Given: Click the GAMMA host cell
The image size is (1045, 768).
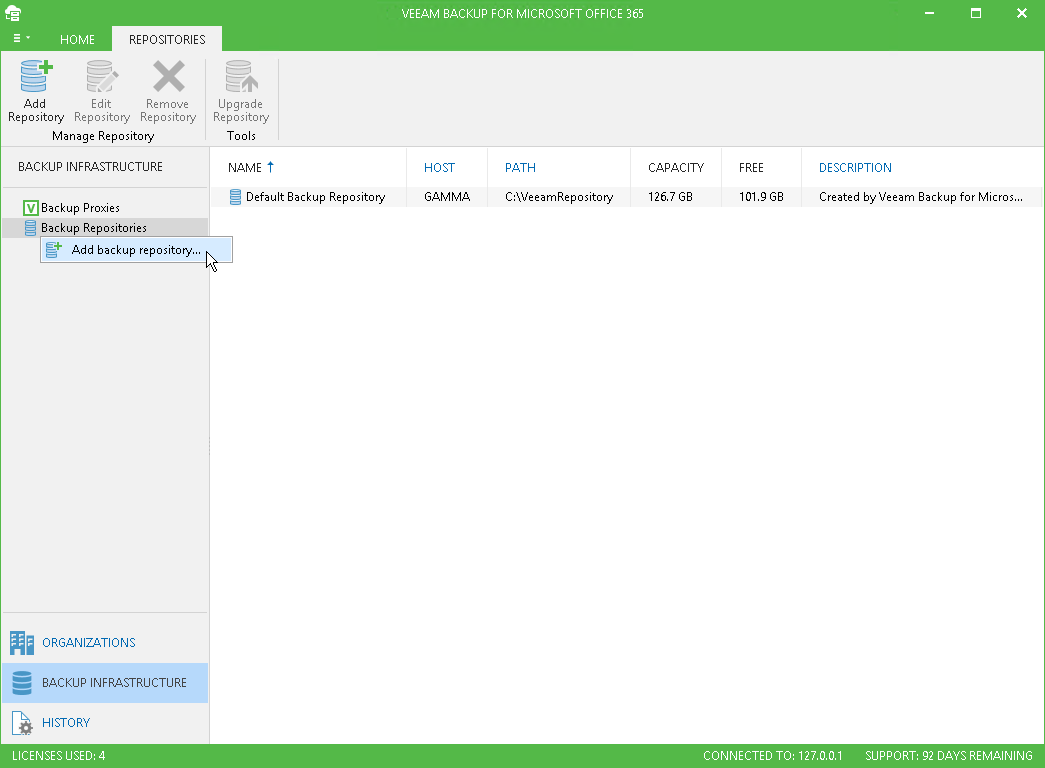Looking at the screenshot, I should [x=447, y=197].
